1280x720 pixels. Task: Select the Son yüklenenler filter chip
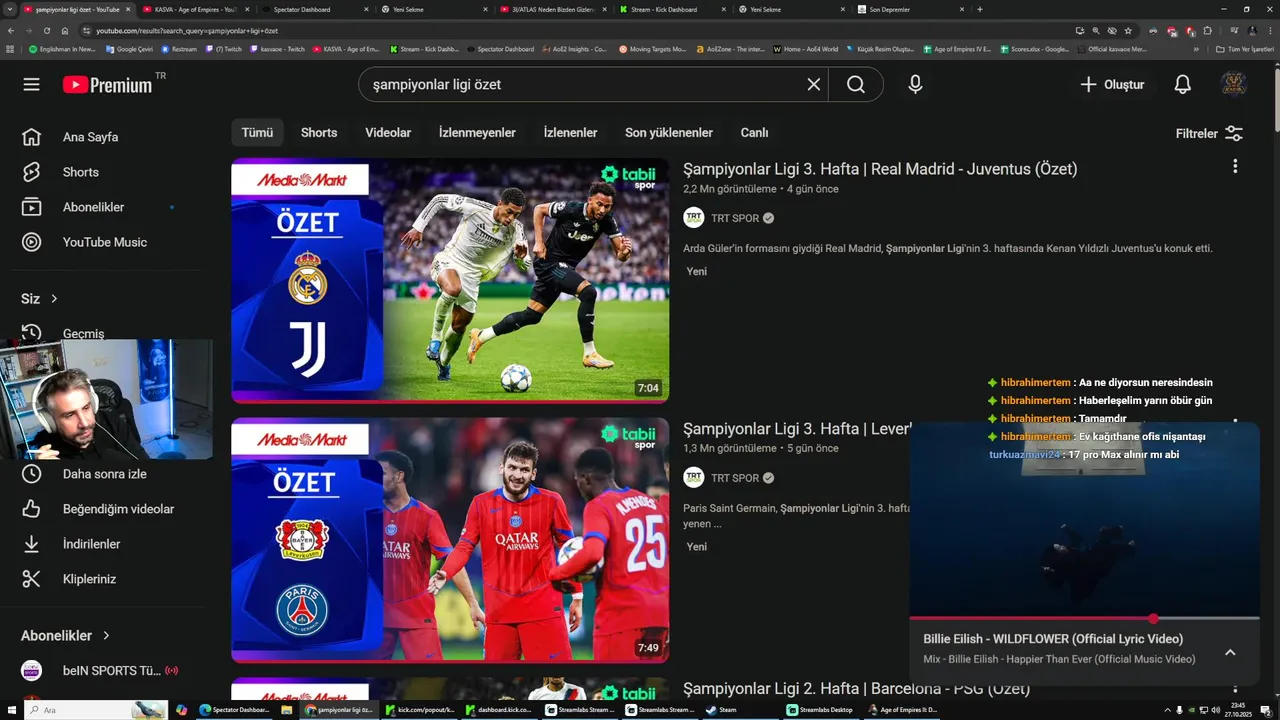coord(669,133)
